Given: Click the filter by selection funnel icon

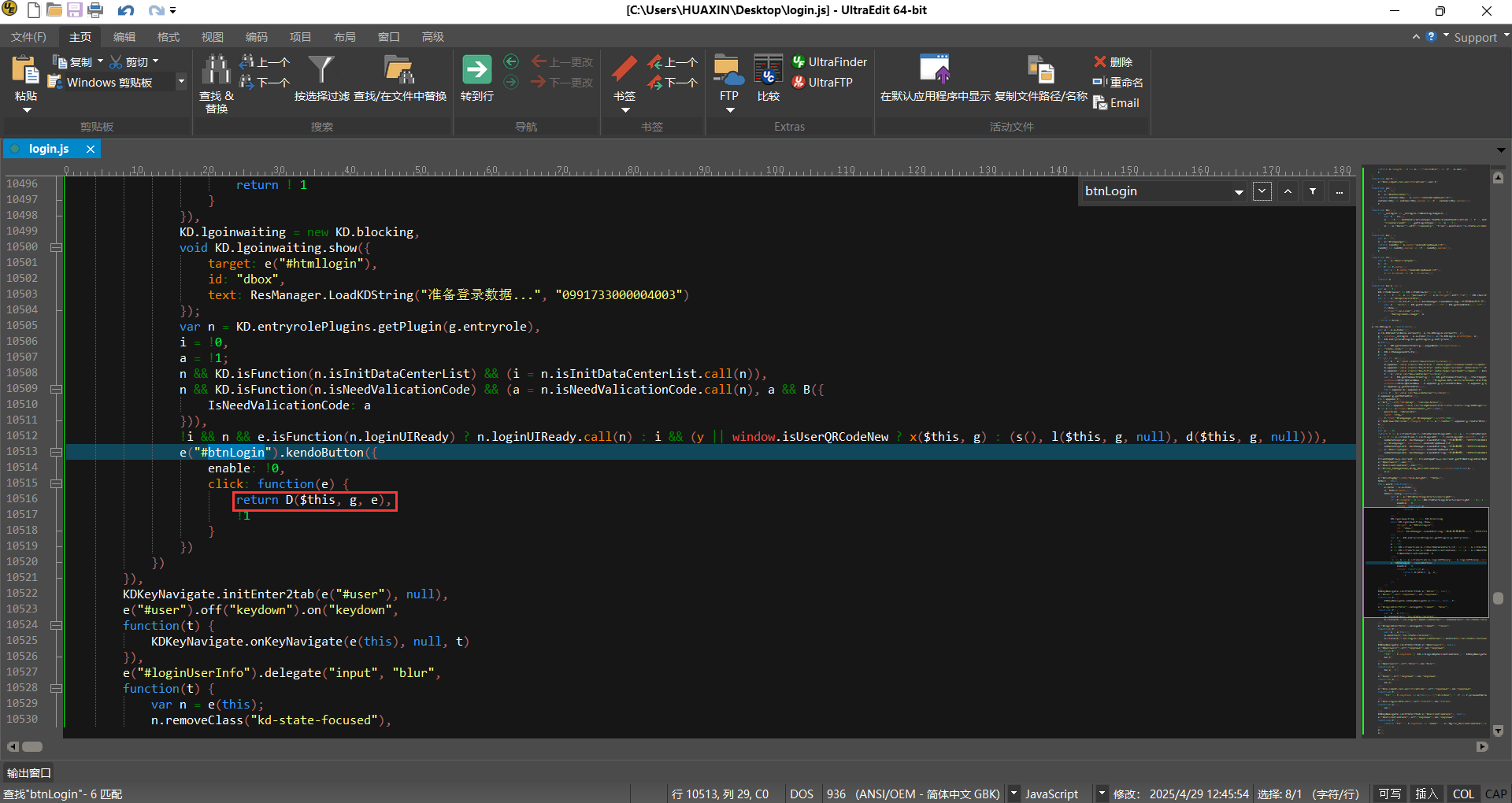Looking at the screenshot, I should (x=321, y=71).
